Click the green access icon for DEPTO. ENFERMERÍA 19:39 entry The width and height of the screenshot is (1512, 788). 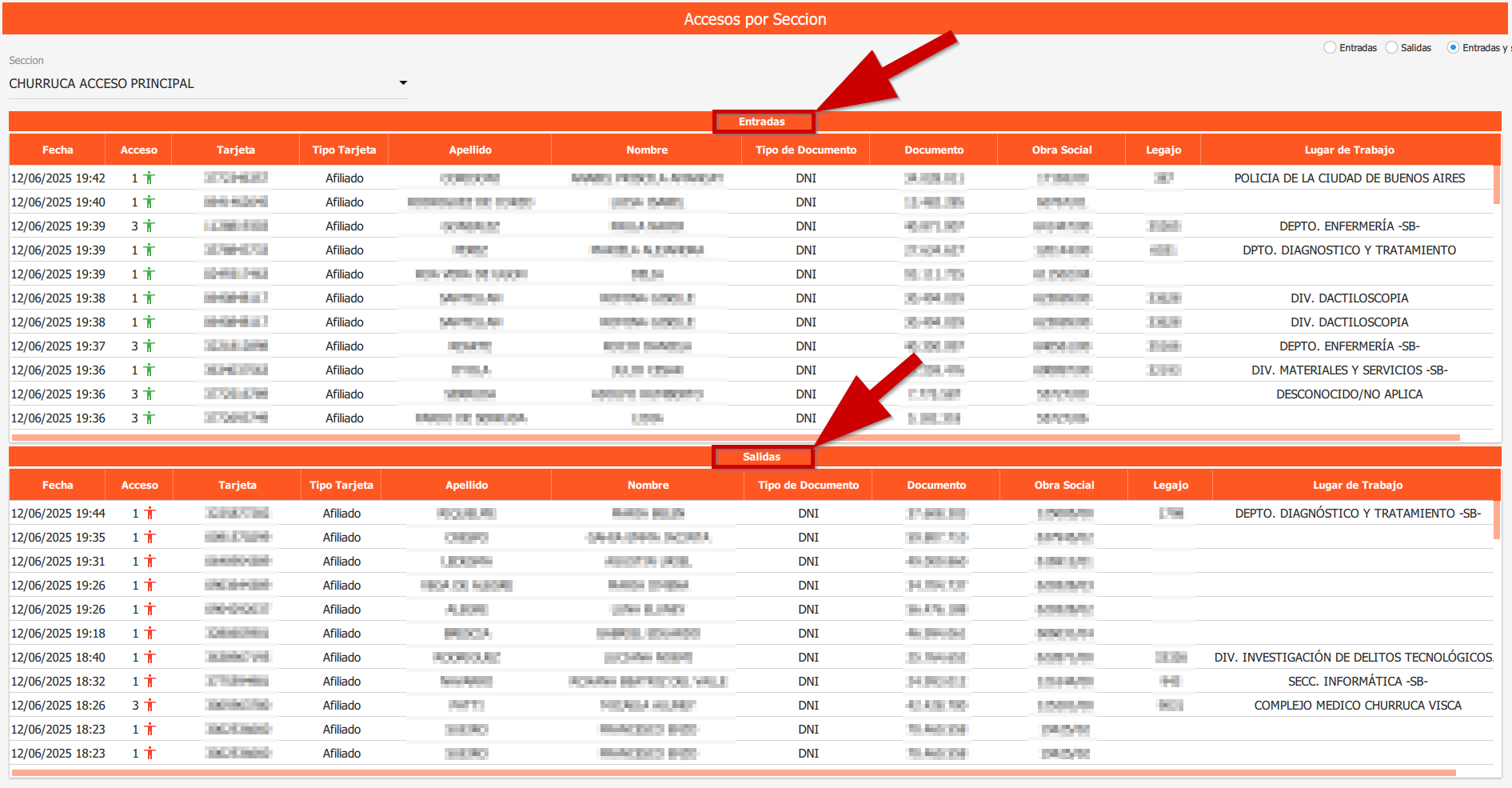(x=150, y=226)
